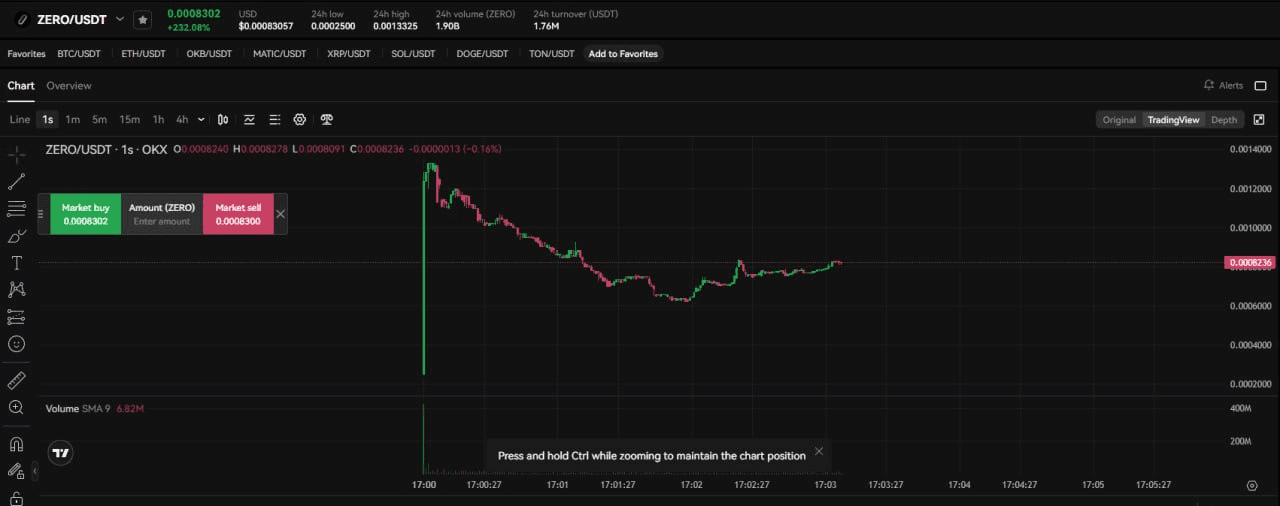Select the TradingView chart mode
Screen dimensions: 1280x506
click(x=1173, y=119)
